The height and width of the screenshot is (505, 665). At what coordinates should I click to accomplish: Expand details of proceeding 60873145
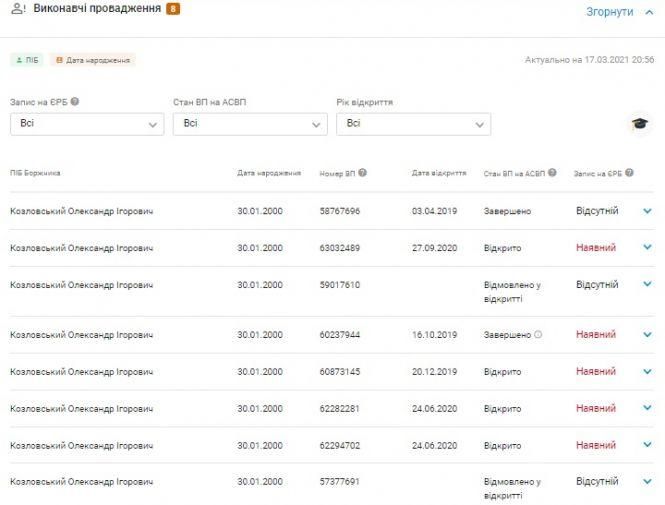coord(647,371)
